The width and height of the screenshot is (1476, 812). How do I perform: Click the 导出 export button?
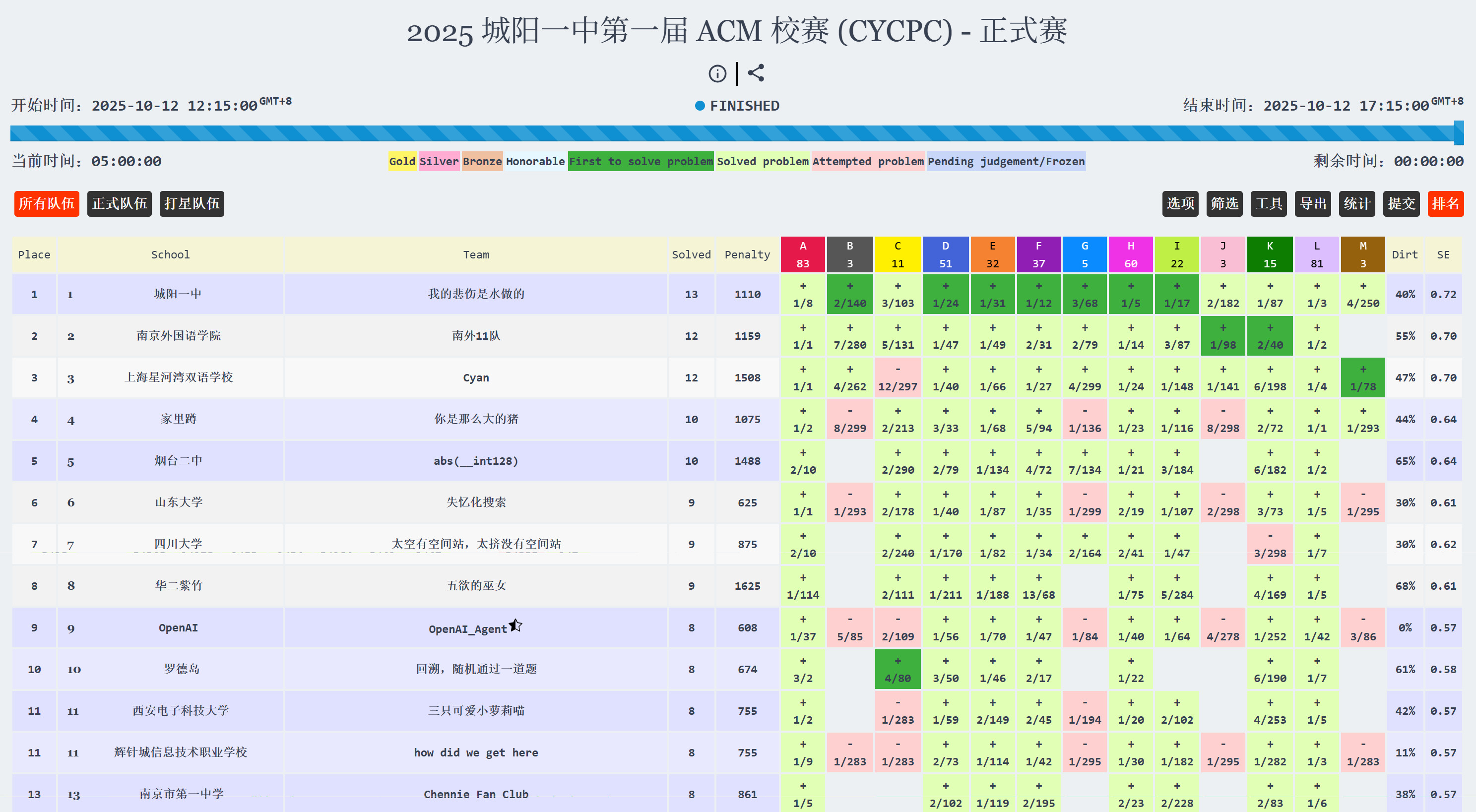tap(1312, 203)
